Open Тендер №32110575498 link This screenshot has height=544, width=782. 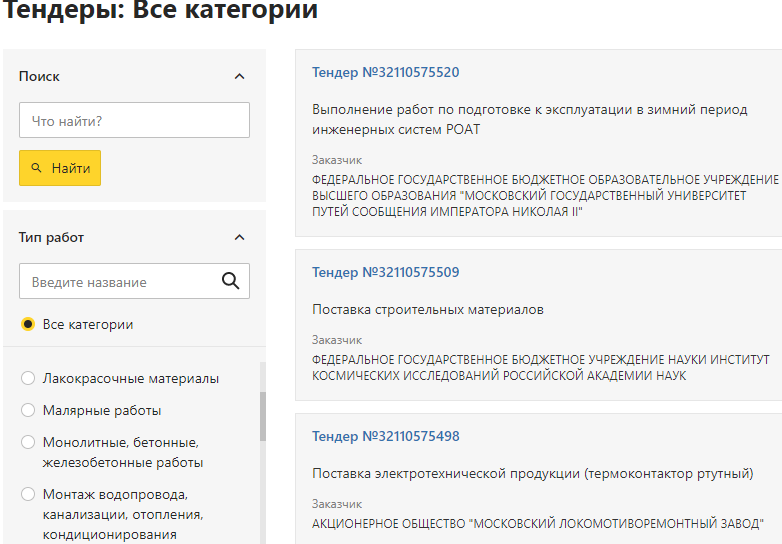tap(386, 436)
